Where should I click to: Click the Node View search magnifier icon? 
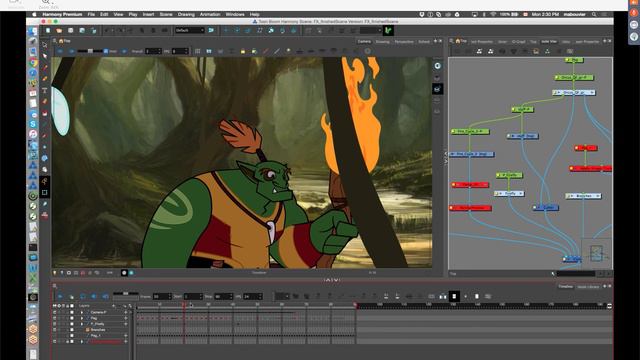451,41
